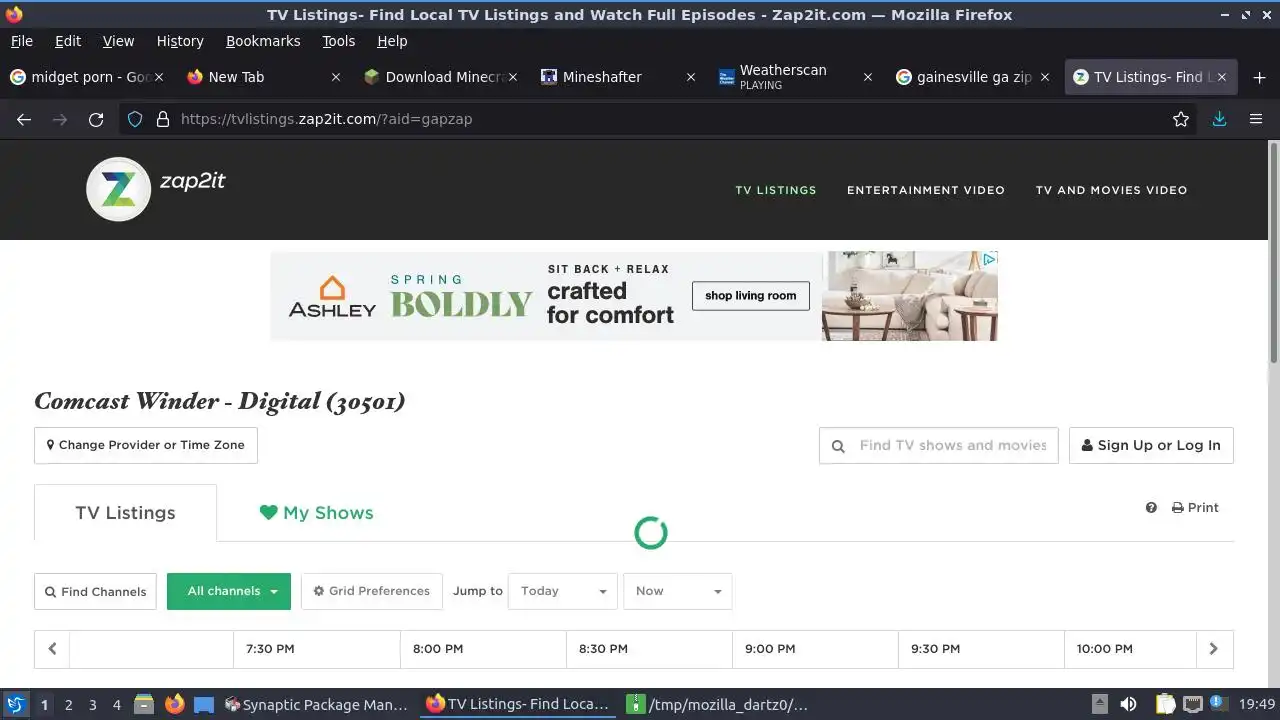Click the AdChoices icon on Ashley ad

(989, 259)
